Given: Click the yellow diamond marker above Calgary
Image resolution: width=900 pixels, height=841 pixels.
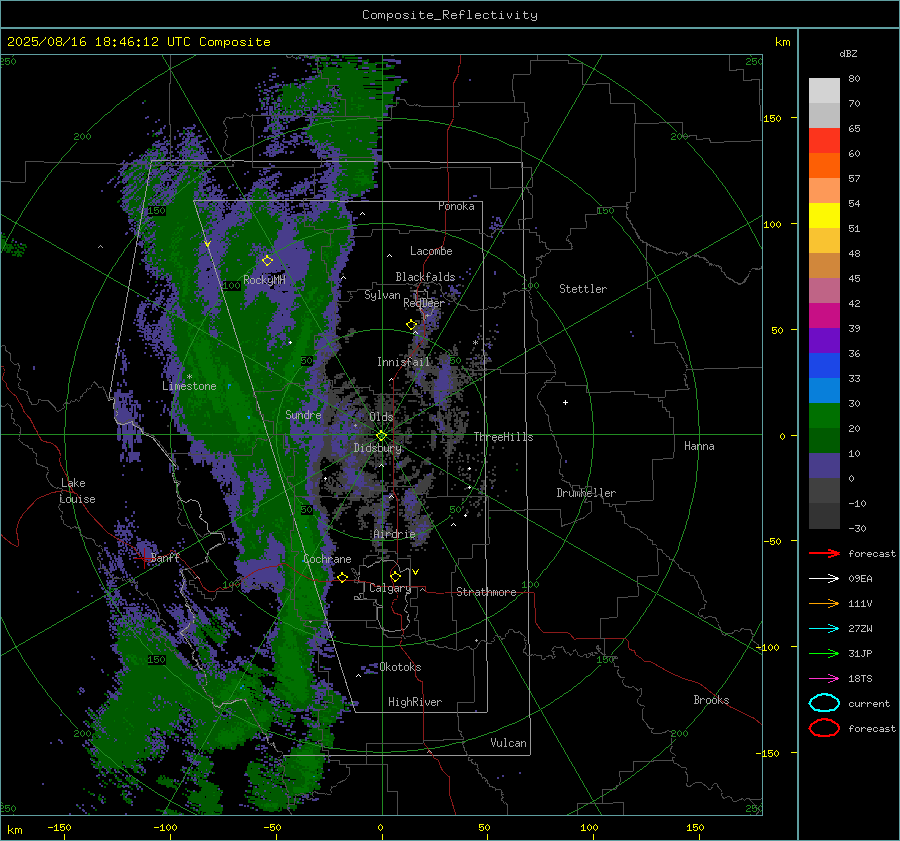Looking at the screenshot, I should [x=395, y=576].
